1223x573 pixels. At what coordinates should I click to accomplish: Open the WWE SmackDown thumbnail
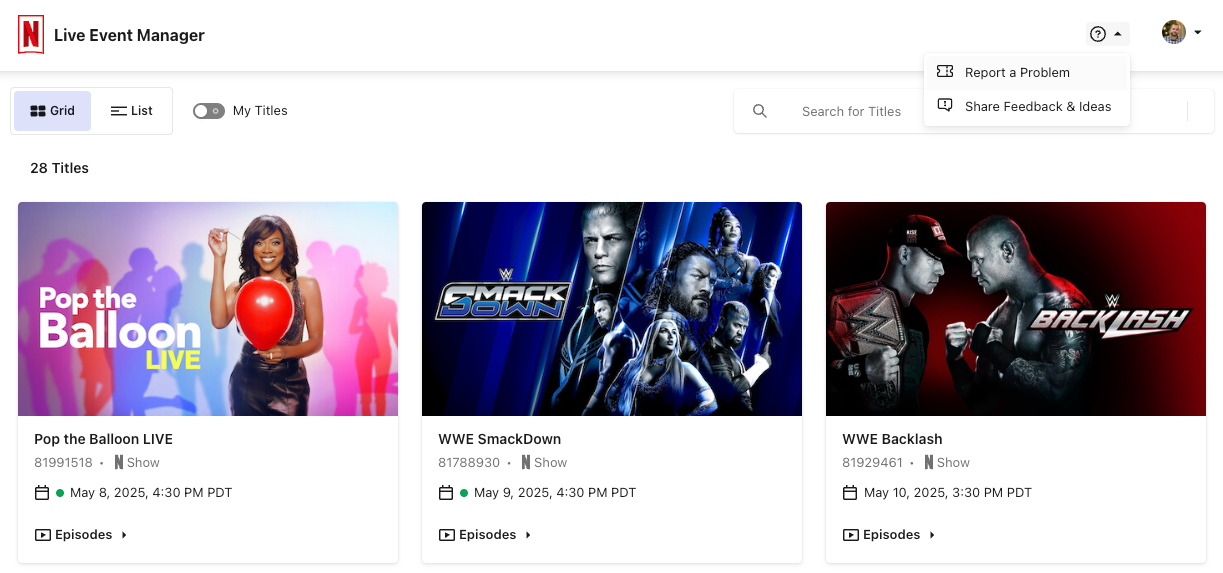(612, 309)
